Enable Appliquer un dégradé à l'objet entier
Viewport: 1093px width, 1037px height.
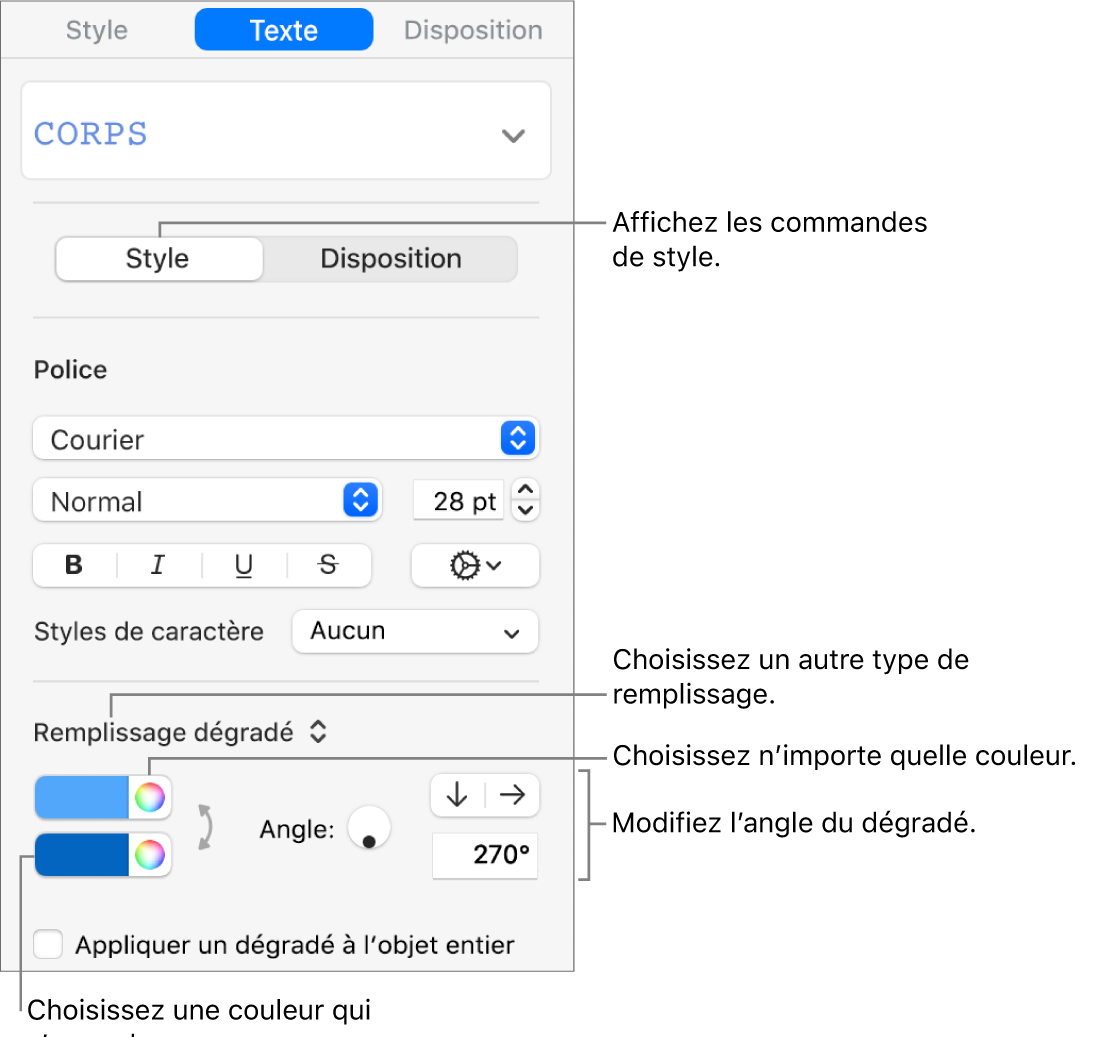point(48,944)
